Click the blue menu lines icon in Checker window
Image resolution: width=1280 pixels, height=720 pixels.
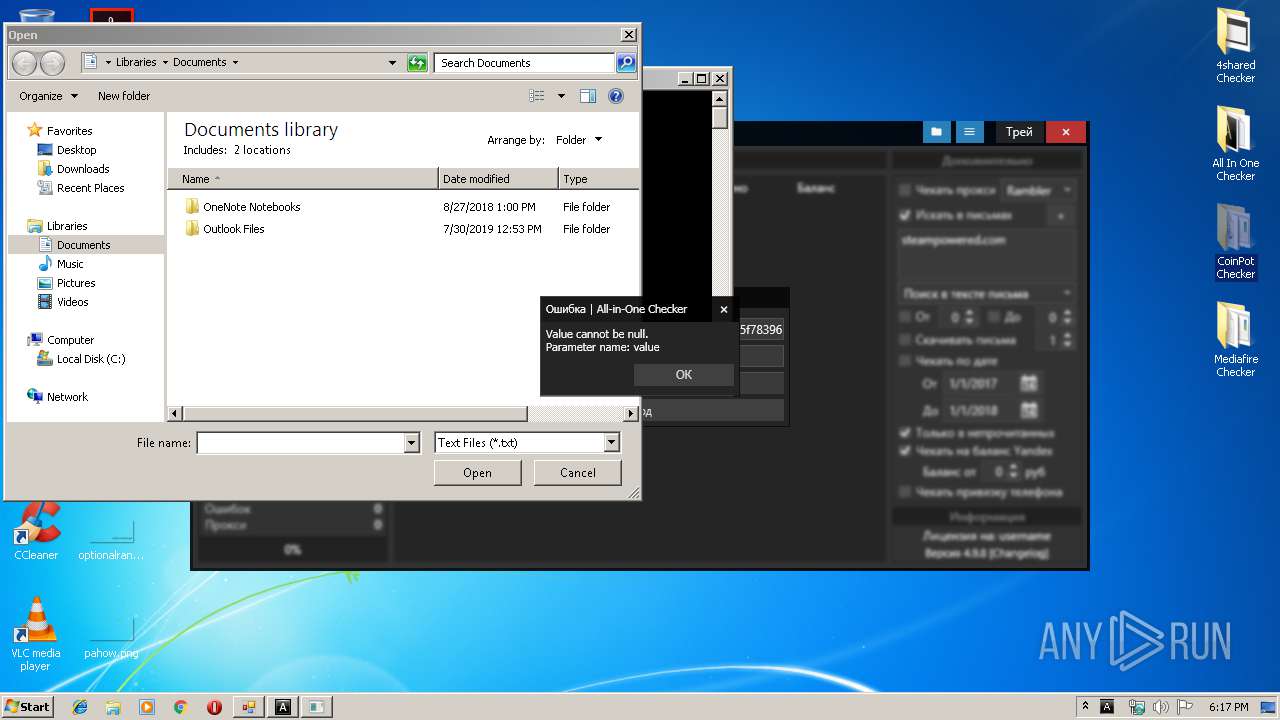click(x=969, y=132)
